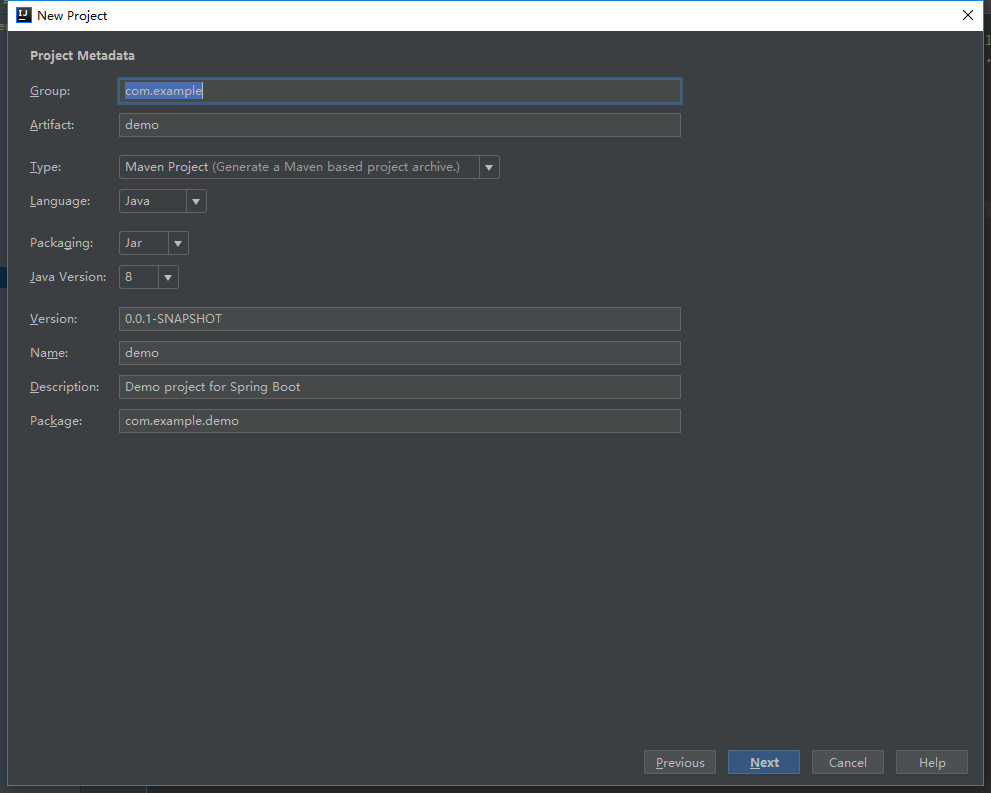
Task: Proceed with the Next button
Action: click(x=763, y=762)
